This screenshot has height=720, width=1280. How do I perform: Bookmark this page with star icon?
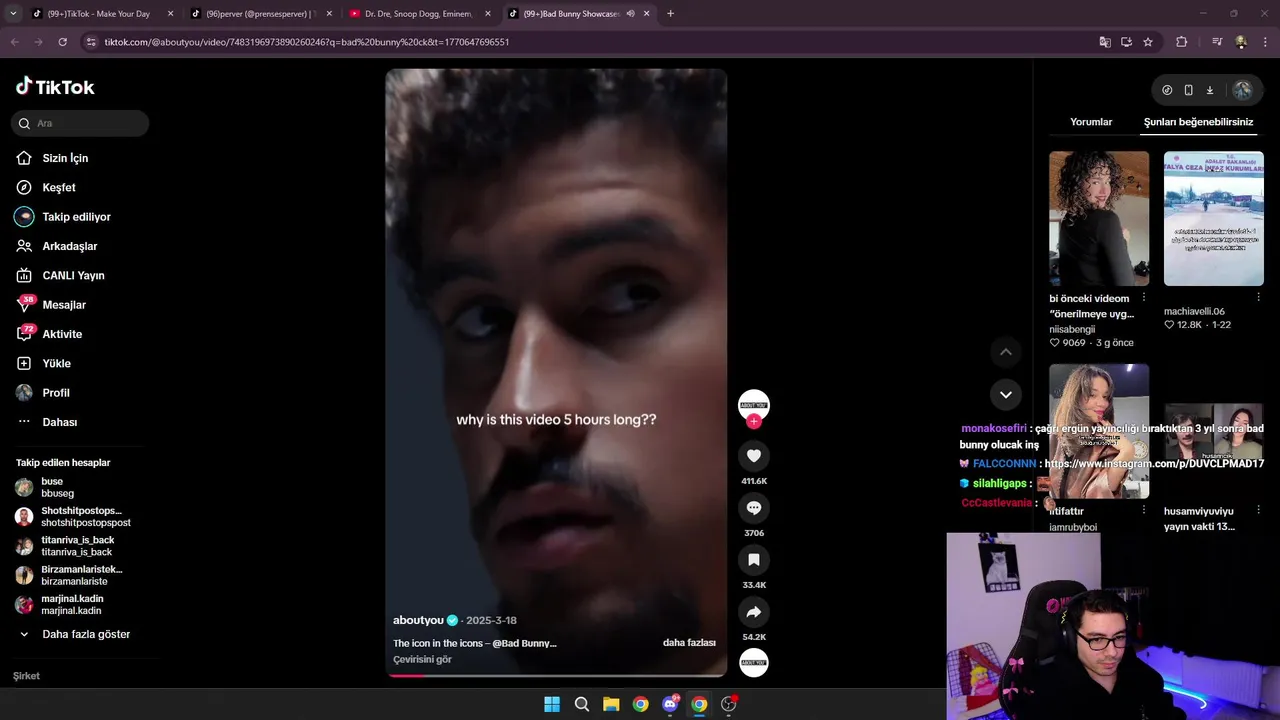coord(1148,42)
